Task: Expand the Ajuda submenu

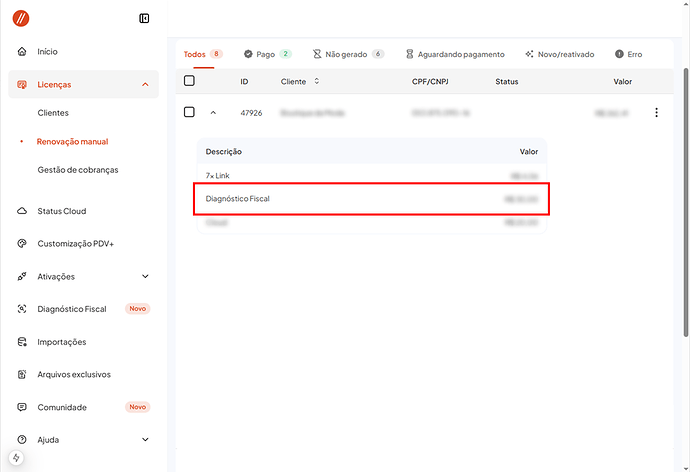Action: pyautogui.click(x=145, y=440)
